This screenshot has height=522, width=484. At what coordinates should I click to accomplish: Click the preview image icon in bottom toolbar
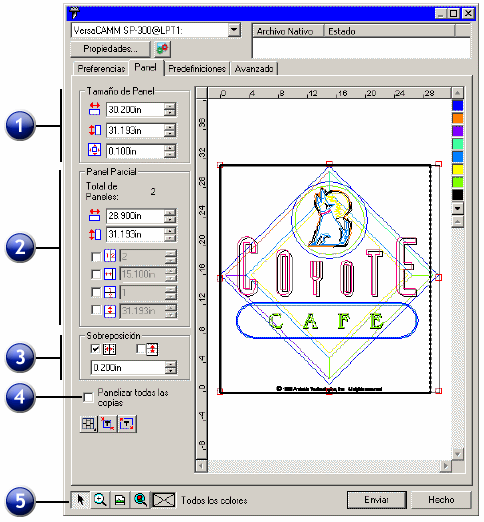[x=120, y=500]
